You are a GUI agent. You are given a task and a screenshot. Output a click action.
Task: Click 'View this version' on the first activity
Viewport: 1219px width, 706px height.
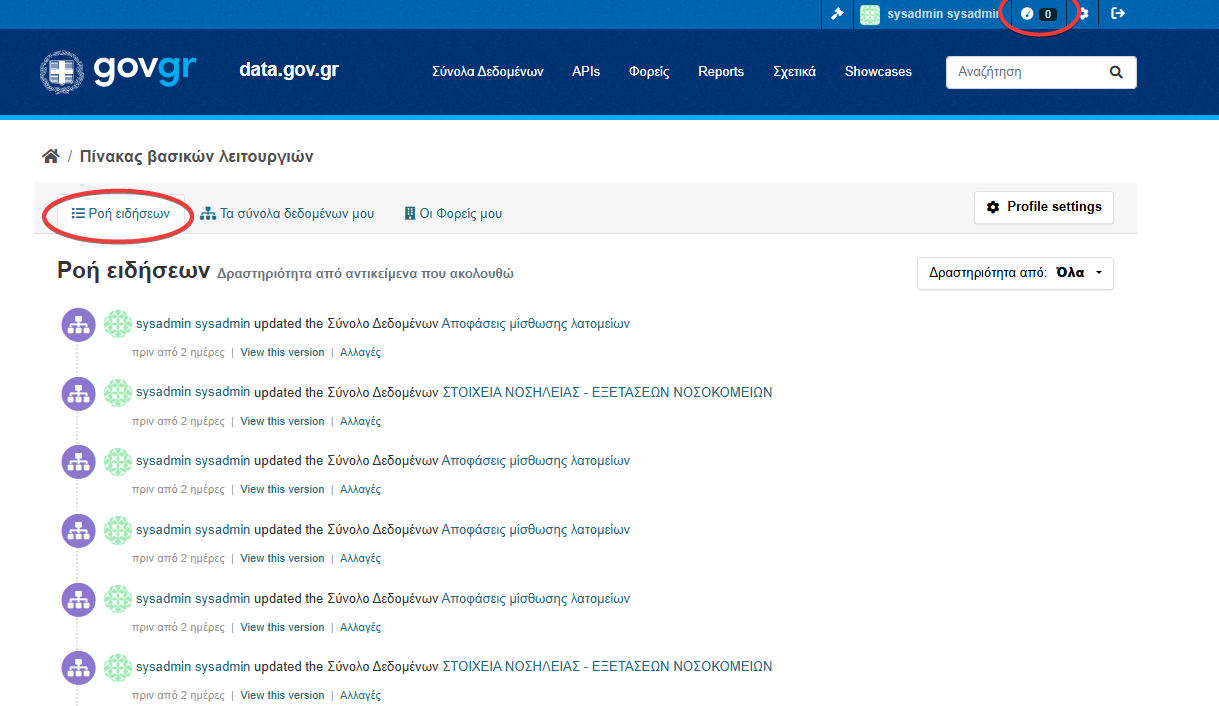282,352
